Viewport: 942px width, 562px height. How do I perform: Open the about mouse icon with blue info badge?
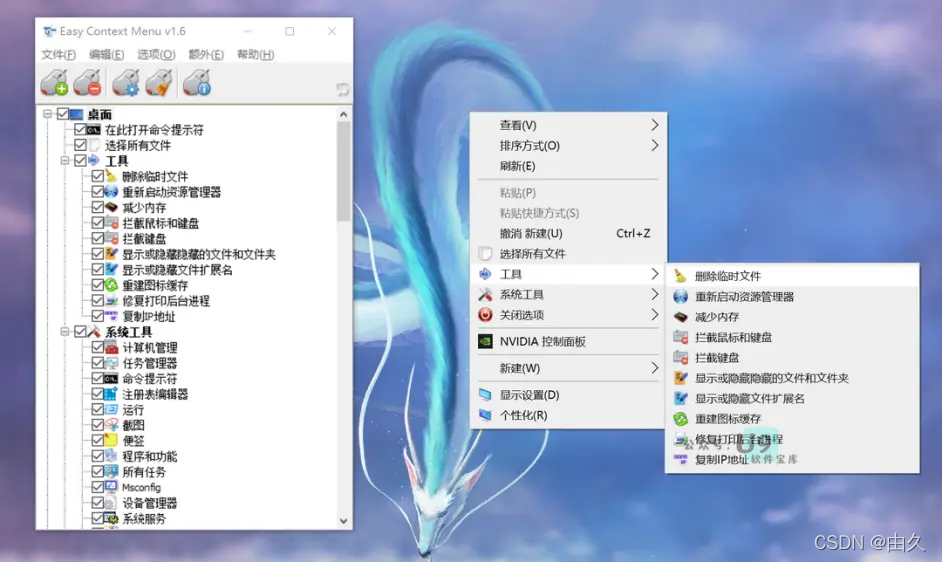tap(197, 82)
